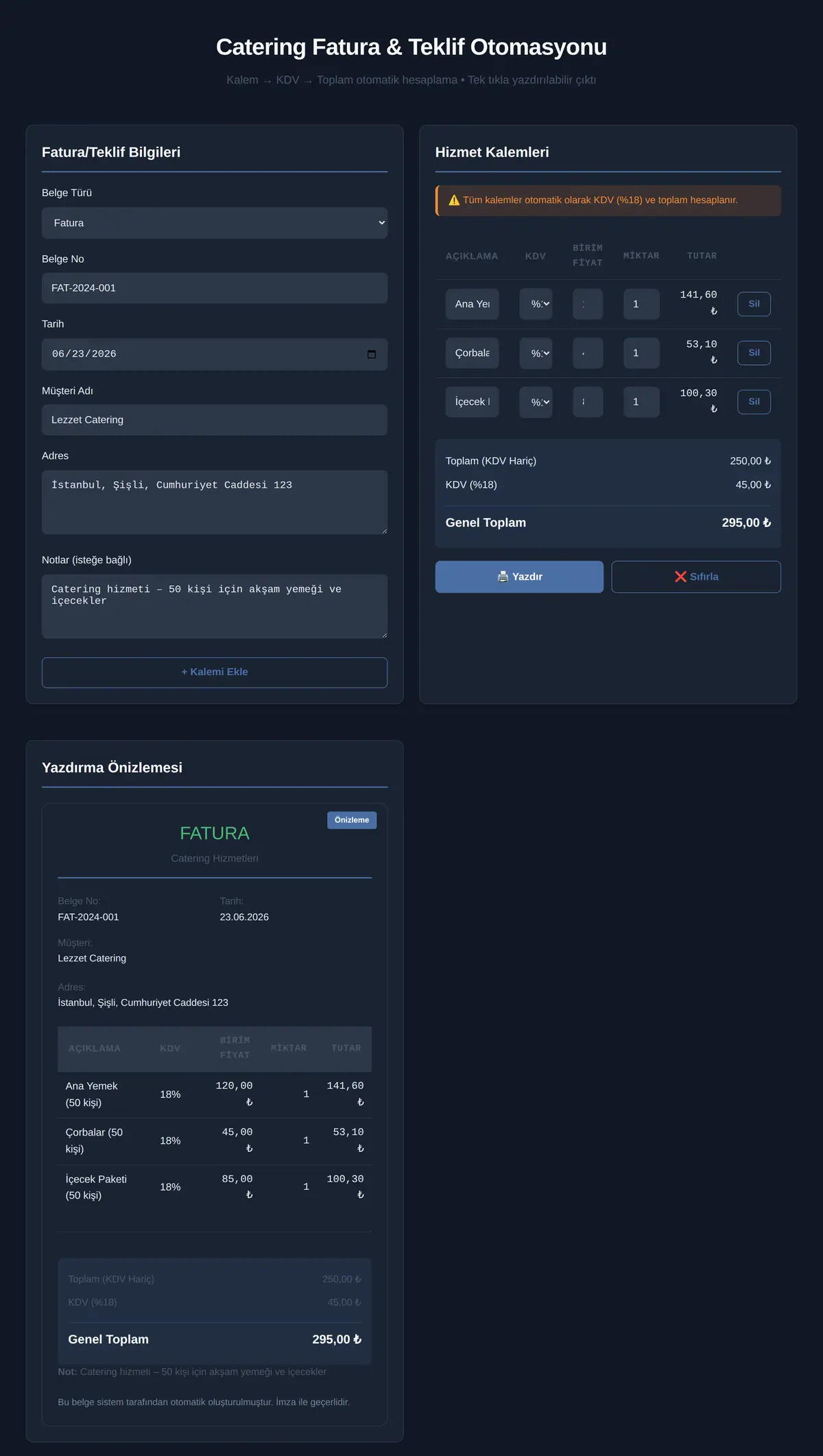Viewport: 823px width, 1456px height.
Task: Click the quantity field in İçecek row
Action: click(x=641, y=402)
